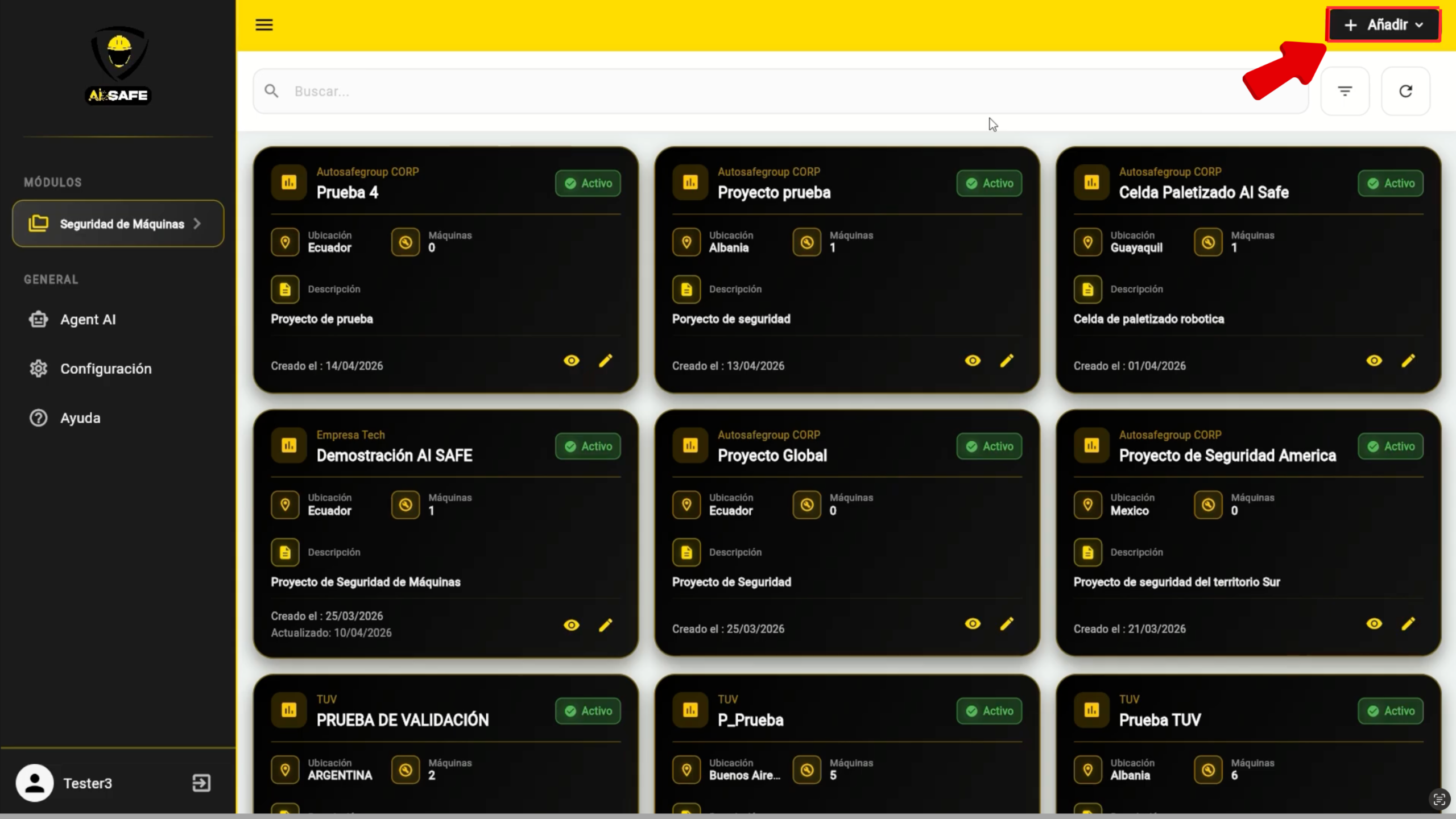View the Proyecto Global details
This screenshot has width=1456, height=819.
pyautogui.click(x=973, y=623)
